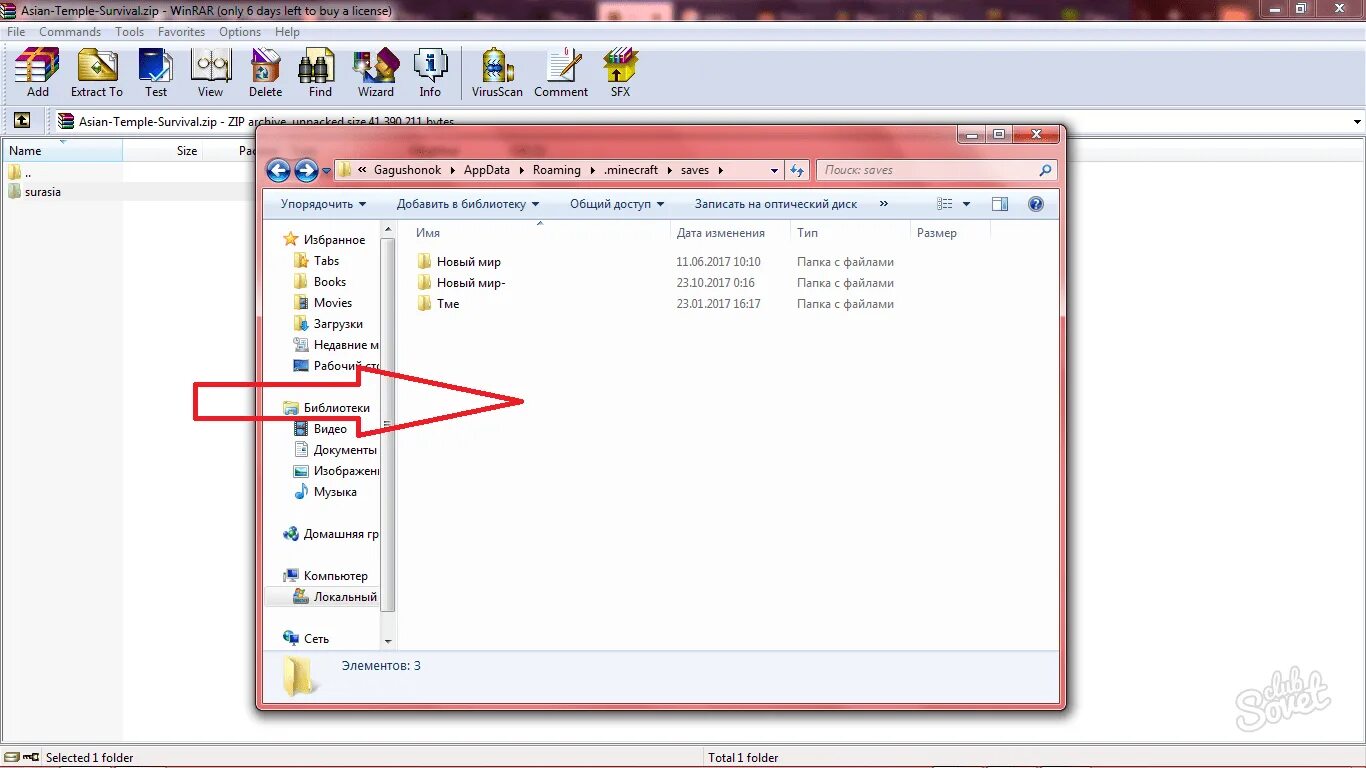Open the Commands menu
This screenshot has width=1366, height=768.
point(70,32)
